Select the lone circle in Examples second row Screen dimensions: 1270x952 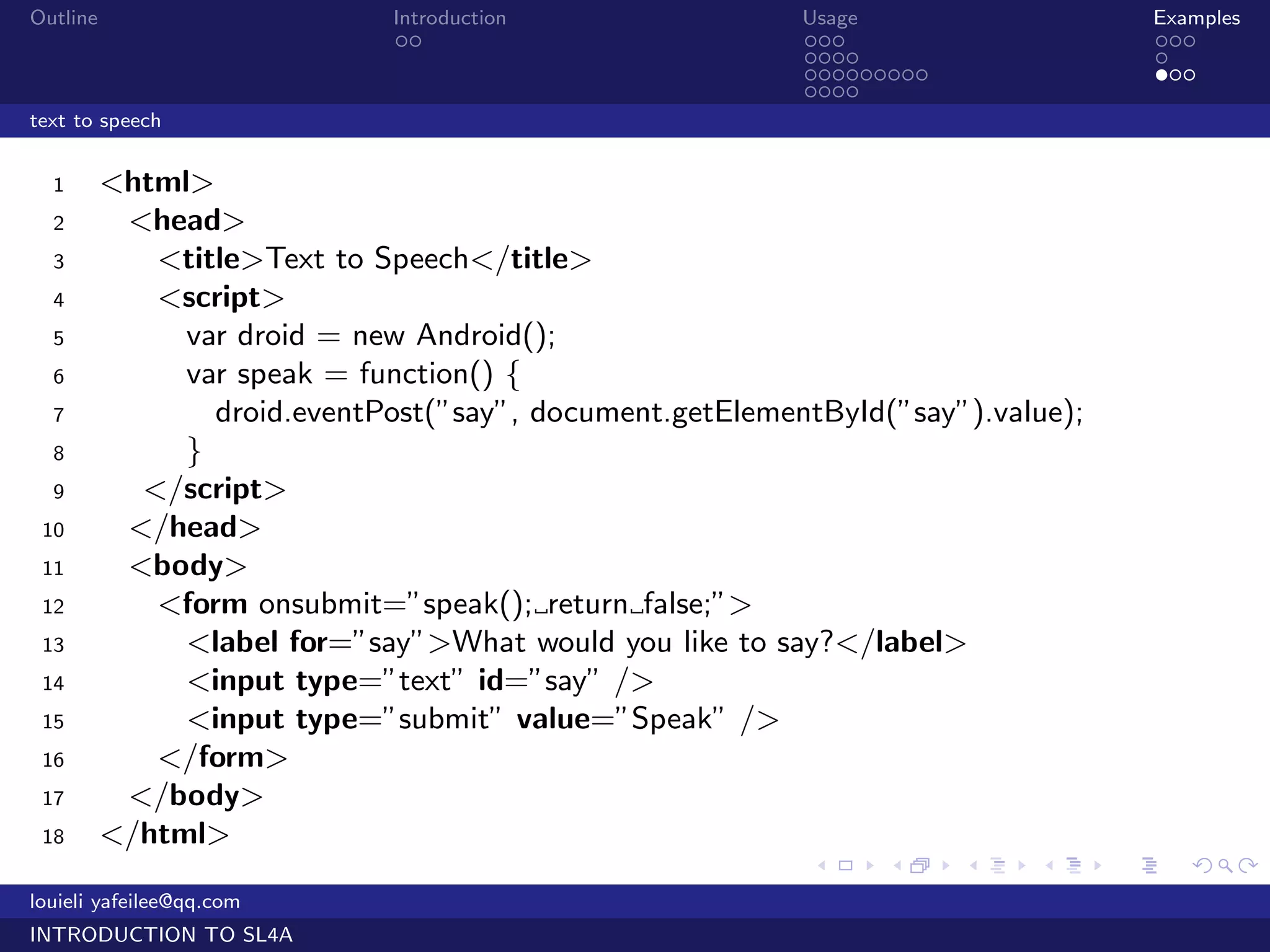1161,58
